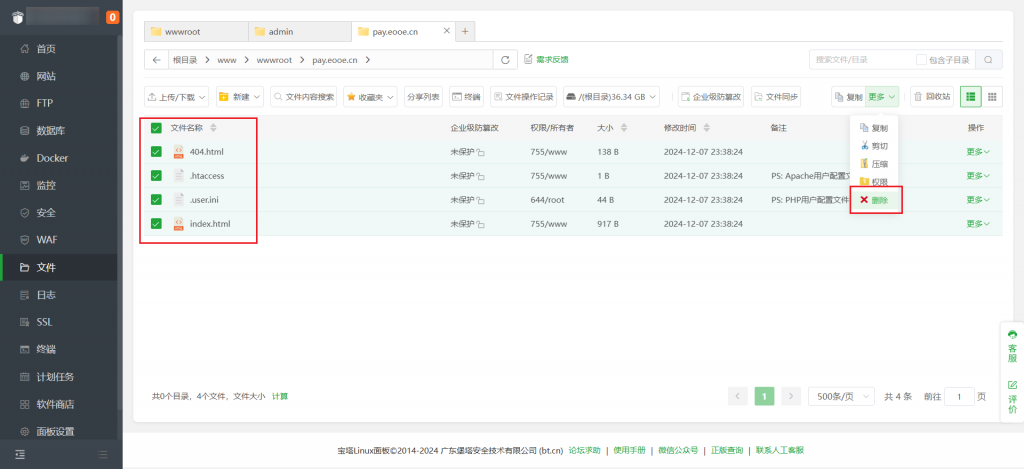Uncheck the 404.html file checkbox
This screenshot has height=469, width=1024.
coord(156,152)
